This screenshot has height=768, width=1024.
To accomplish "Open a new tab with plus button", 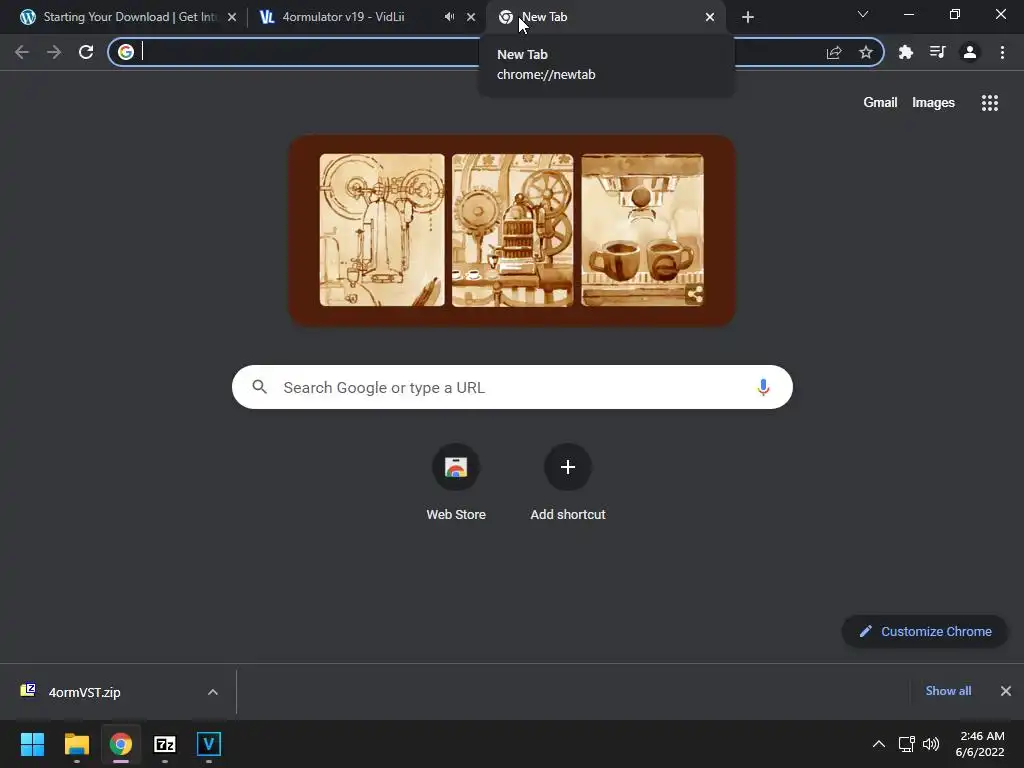I will pos(748,17).
